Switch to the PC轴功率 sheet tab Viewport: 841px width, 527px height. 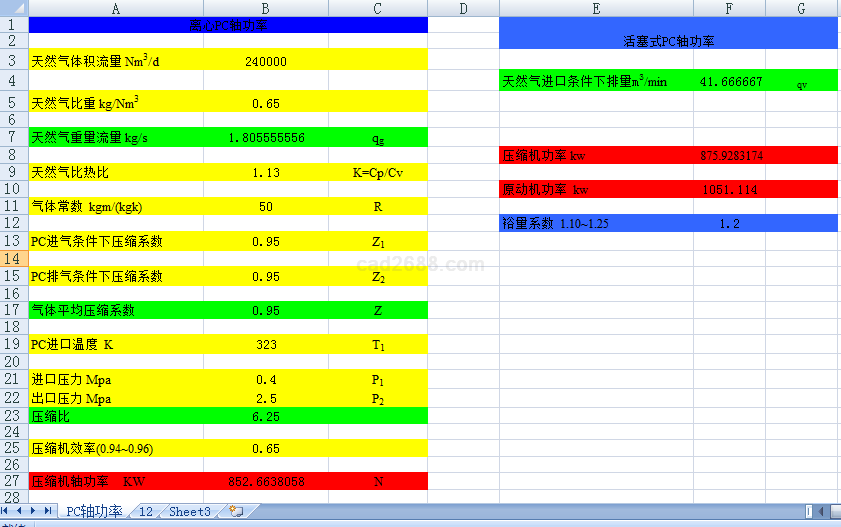[94, 511]
